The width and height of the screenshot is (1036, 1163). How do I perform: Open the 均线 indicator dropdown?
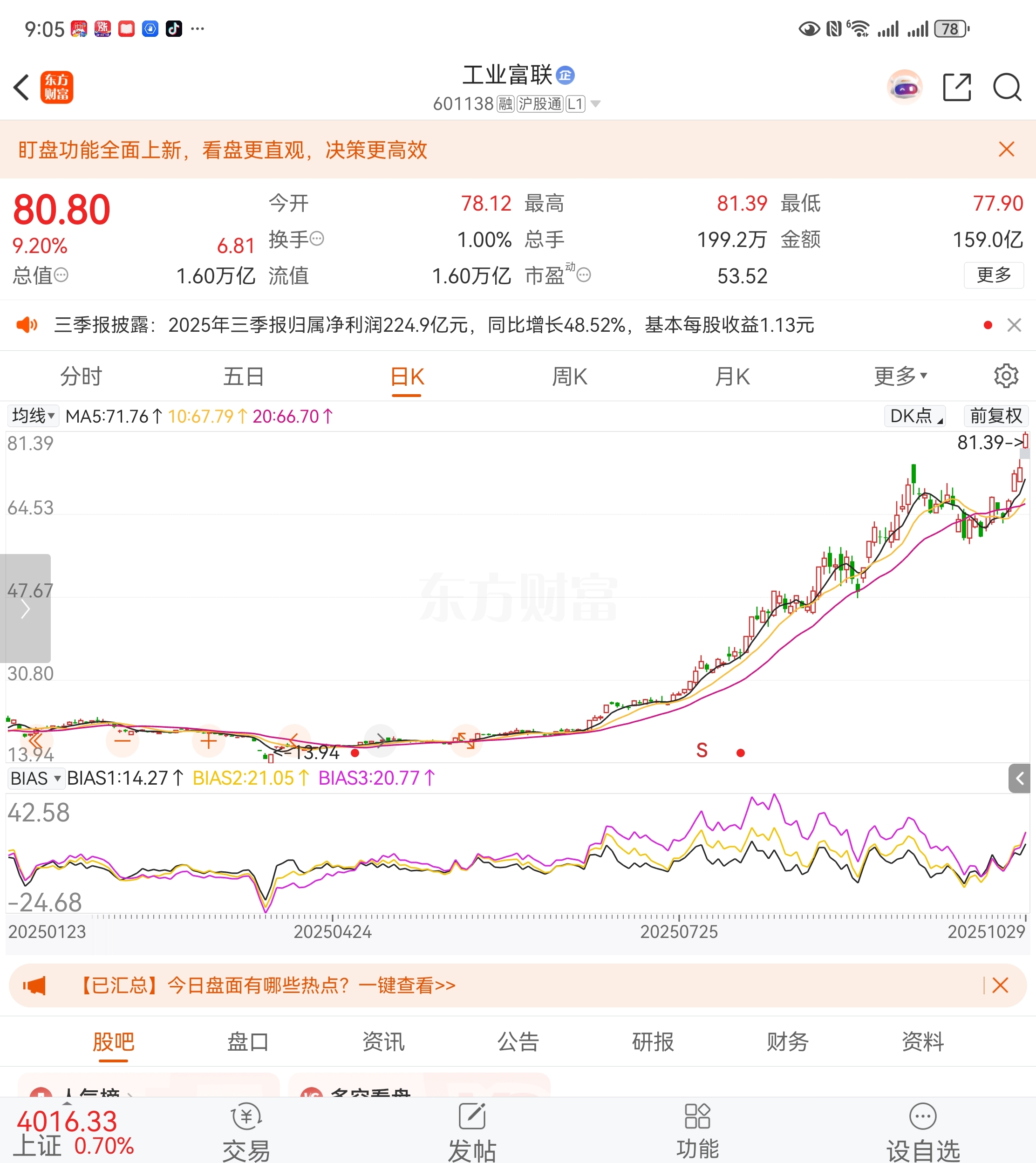pyautogui.click(x=33, y=416)
